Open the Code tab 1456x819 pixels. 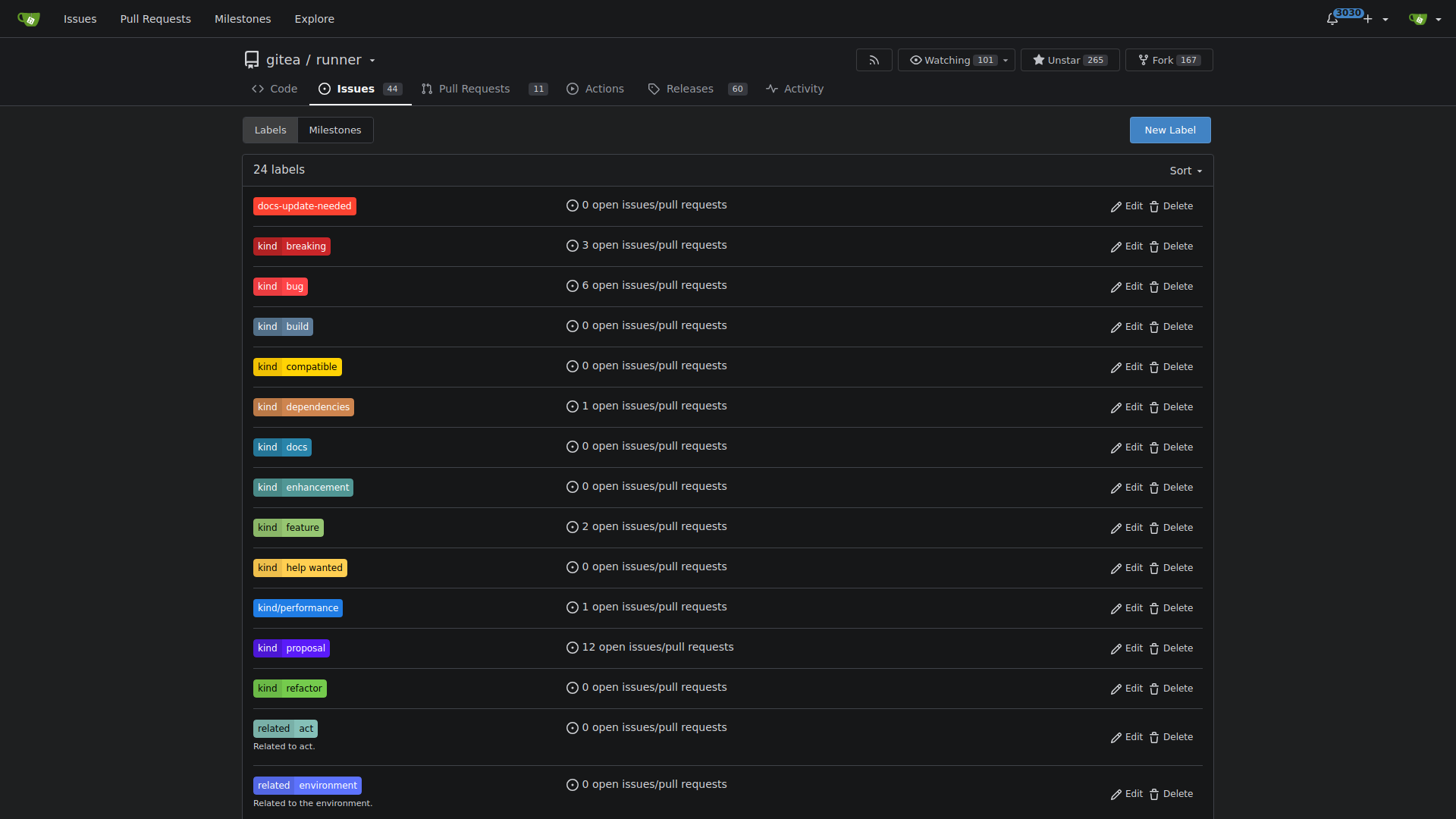point(275,89)
